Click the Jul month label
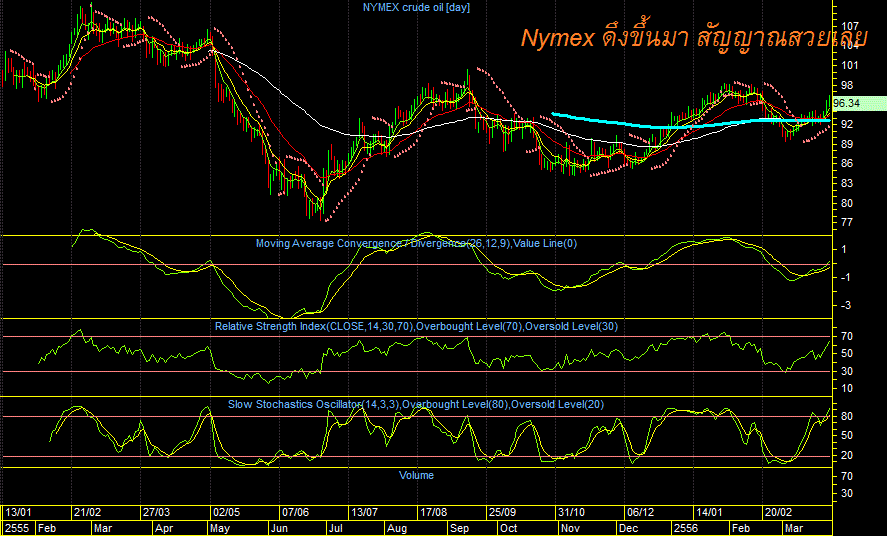Screen dimensions: 887x536 (x=336, y=528)
